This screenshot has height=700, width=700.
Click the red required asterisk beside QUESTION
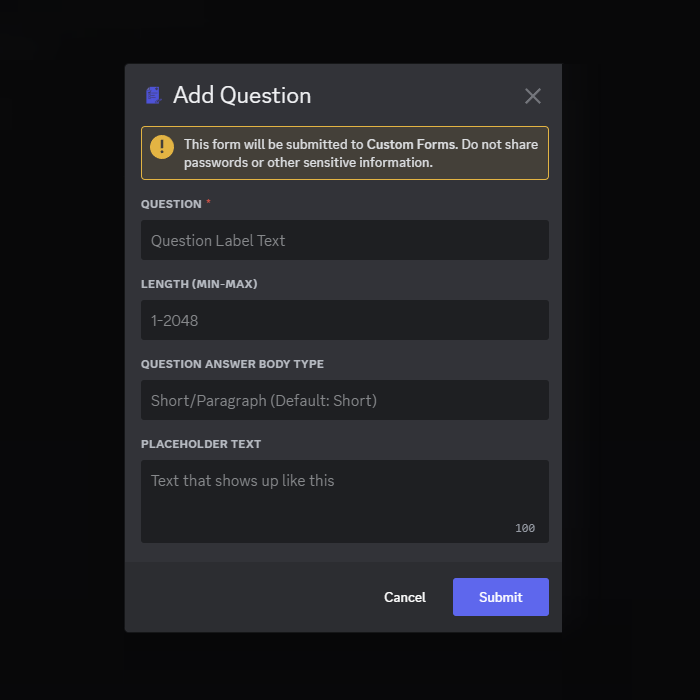point(209,203)
